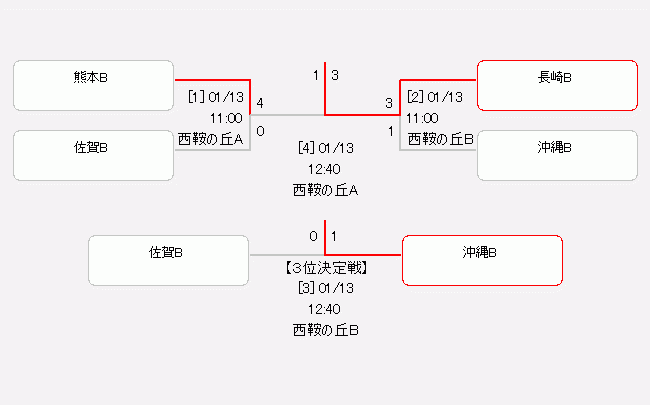The image size is (650, 405).
Task: Click the 12:40 time of third-place match
Action: pos(326,309)
